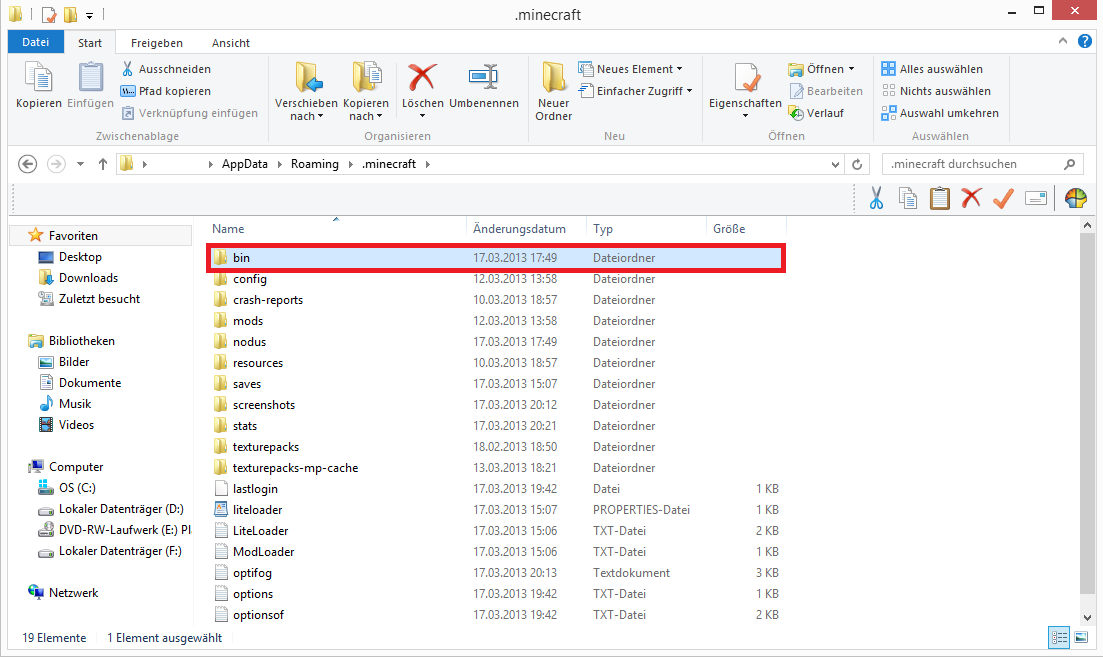This screenshot has height=657, width=1103.
Task: Click the scissors cut toolbar icon
Action: (x=876, y=198)
